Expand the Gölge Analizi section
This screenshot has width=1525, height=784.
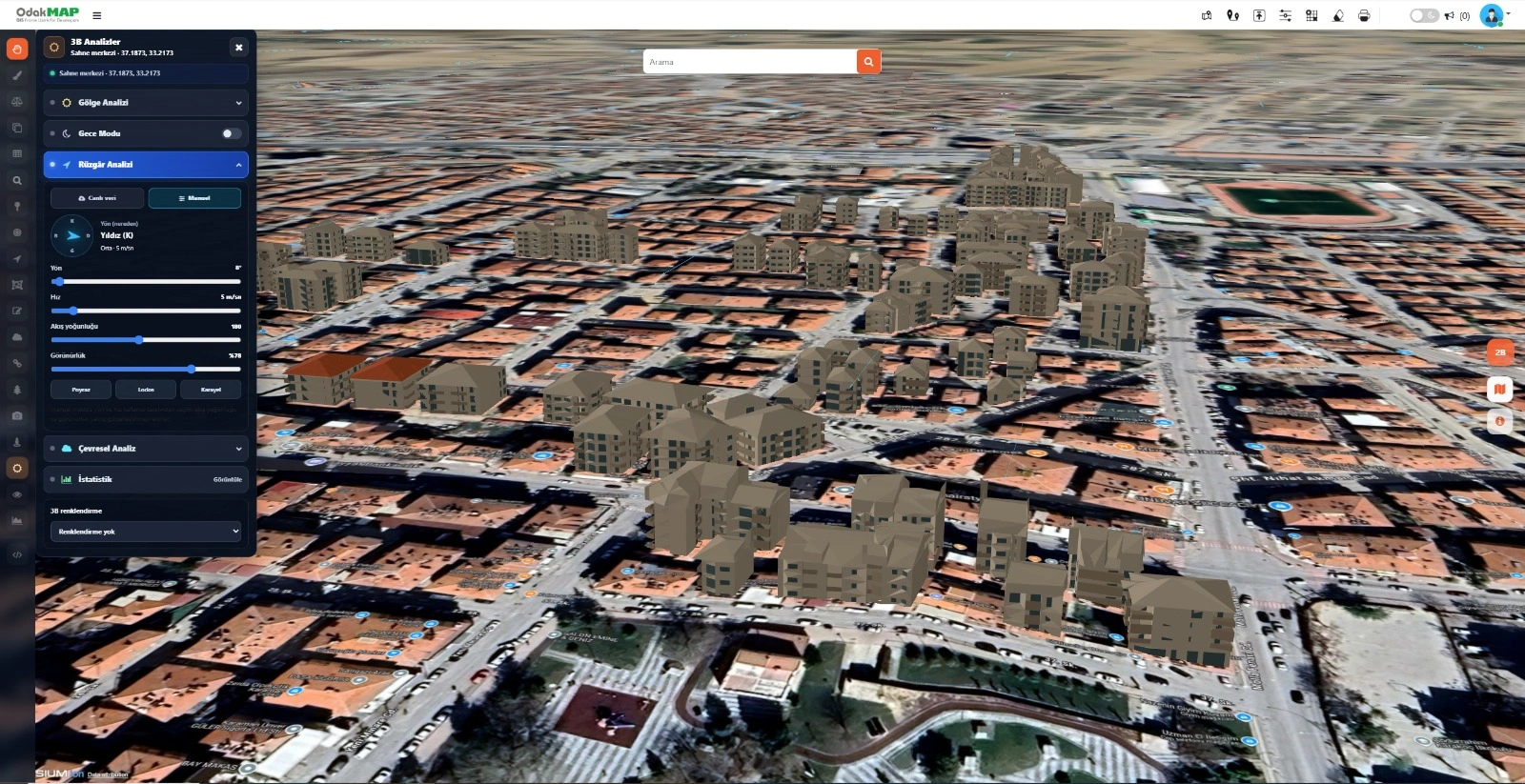click(146, 103)
